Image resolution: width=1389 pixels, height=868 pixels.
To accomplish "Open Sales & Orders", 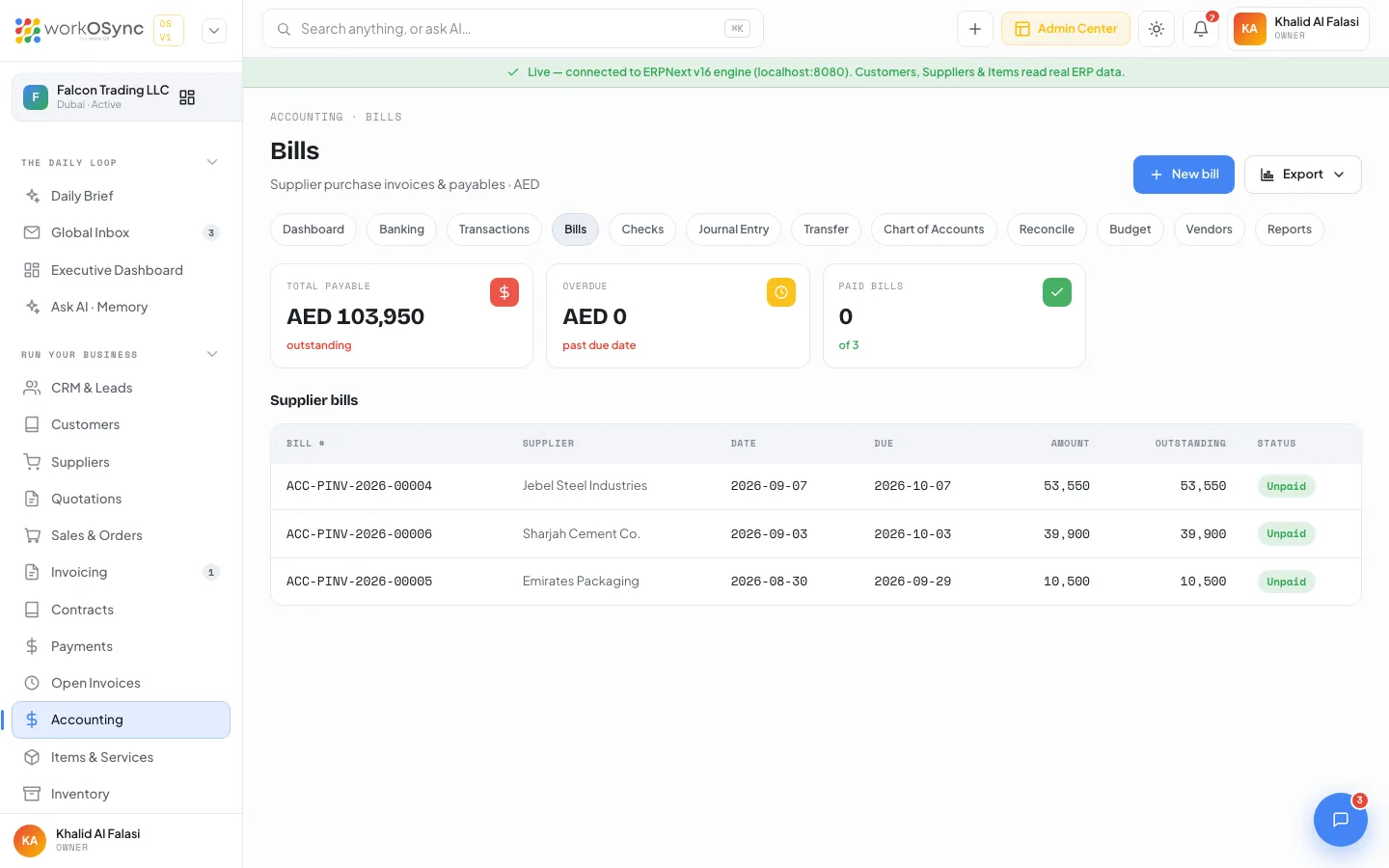I will [121, 535].
